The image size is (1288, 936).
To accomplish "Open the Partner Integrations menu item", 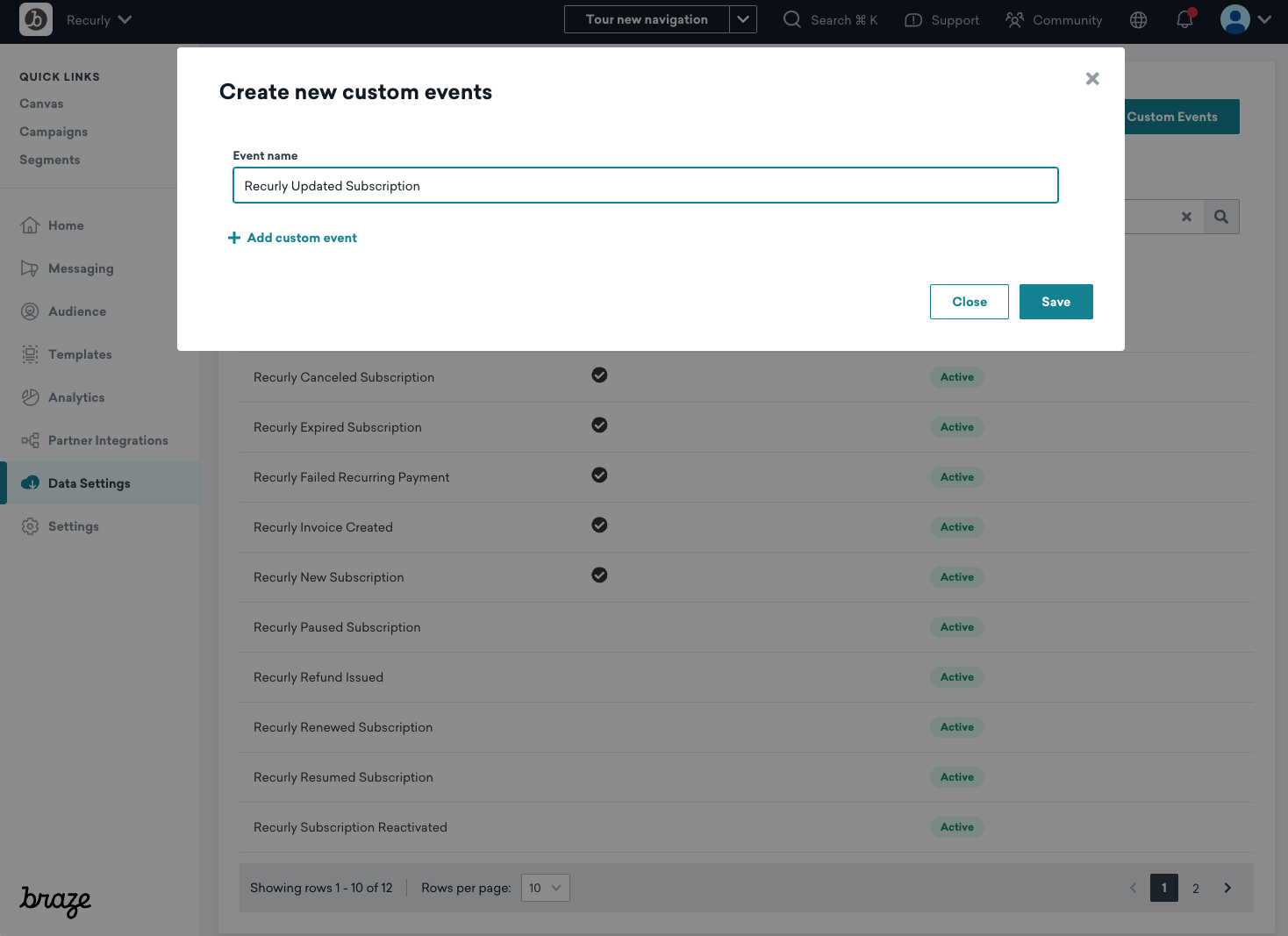I will point(108,440).
